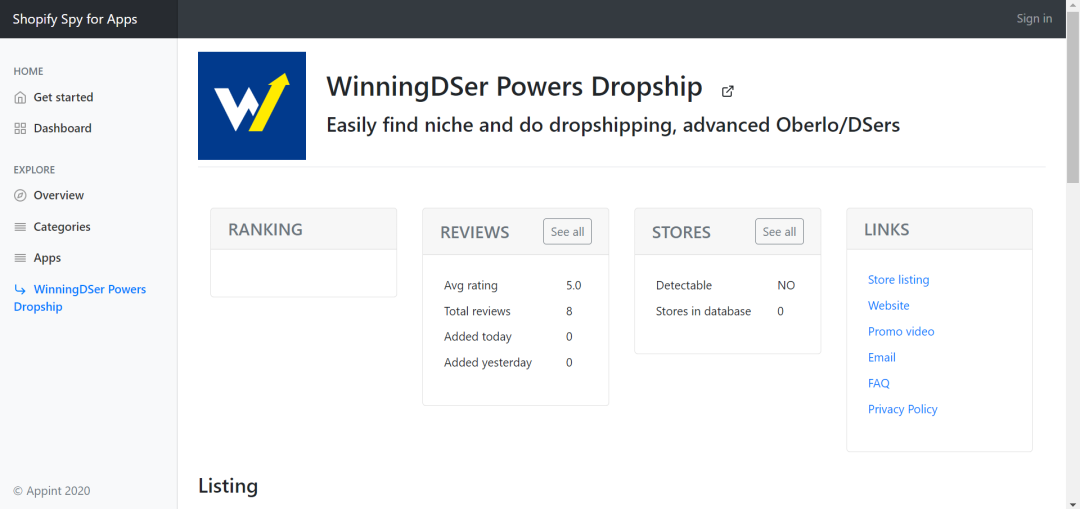Viewport: 1080px width, 509px height.
Task: Click the EXPLORE sidebar section label
Action: [x=34, y=169]
